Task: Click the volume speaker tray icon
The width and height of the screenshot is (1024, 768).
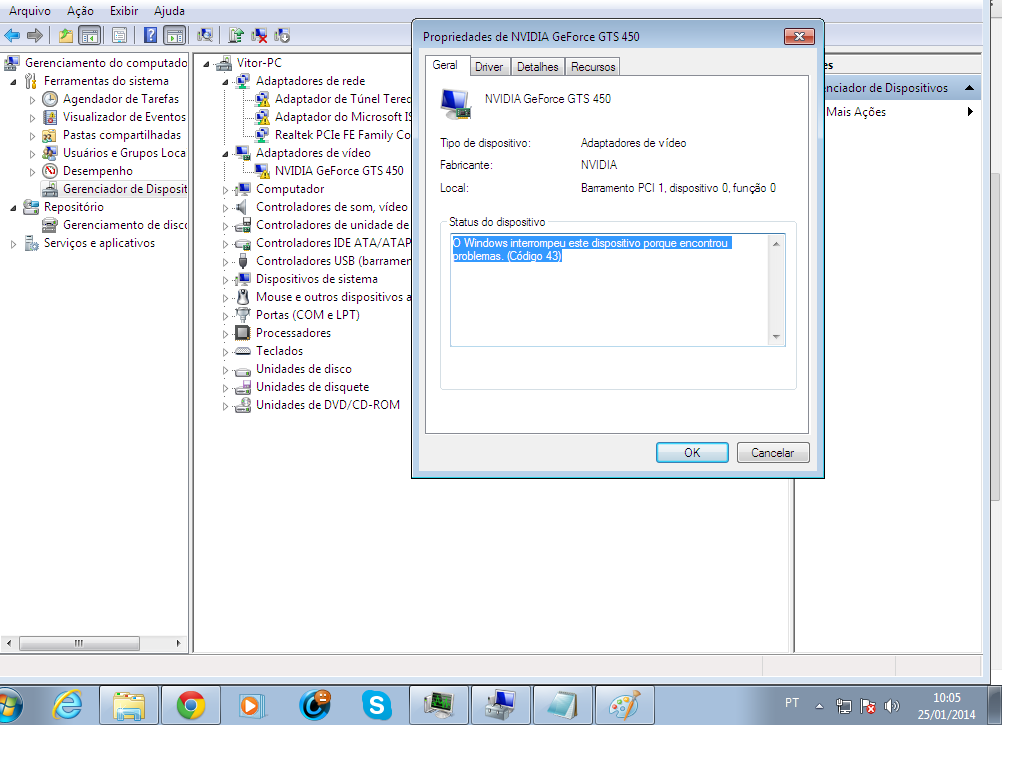Action: point(891,706)
